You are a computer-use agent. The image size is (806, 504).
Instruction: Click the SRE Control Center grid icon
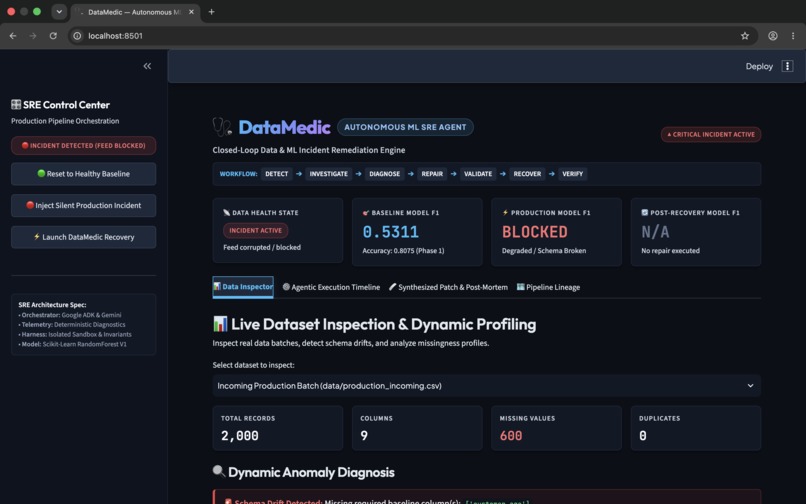click(16, 104)
